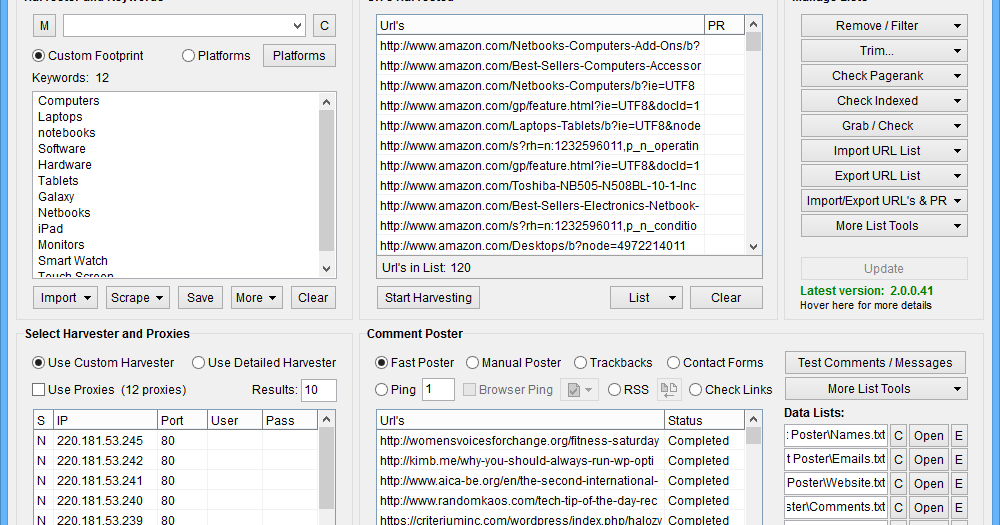
Task: Click the Ping count input field
Action: click(x=438, y=389)
